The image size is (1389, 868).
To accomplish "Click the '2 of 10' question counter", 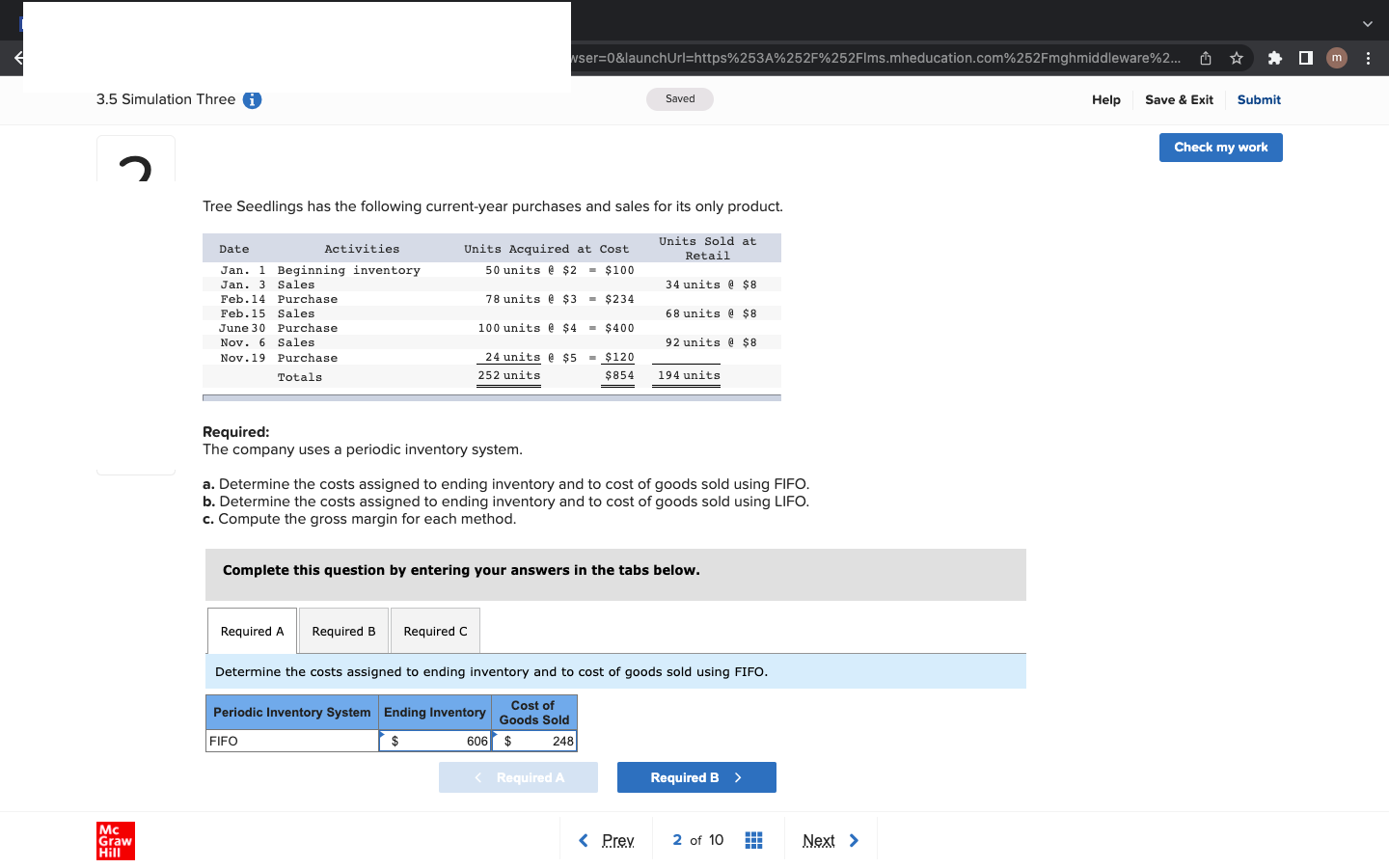I will pos(697,840).
